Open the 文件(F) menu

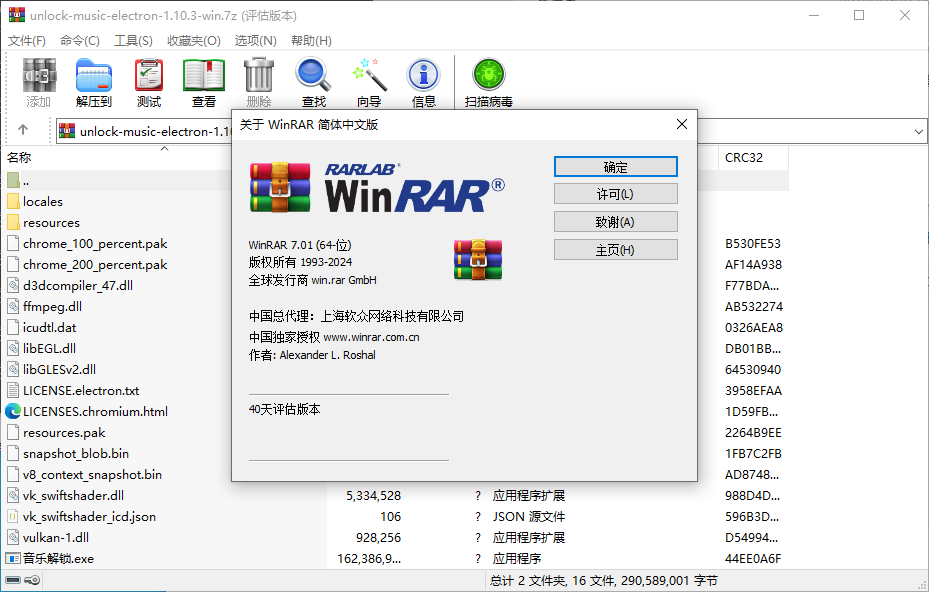click(x=27, y=41)
